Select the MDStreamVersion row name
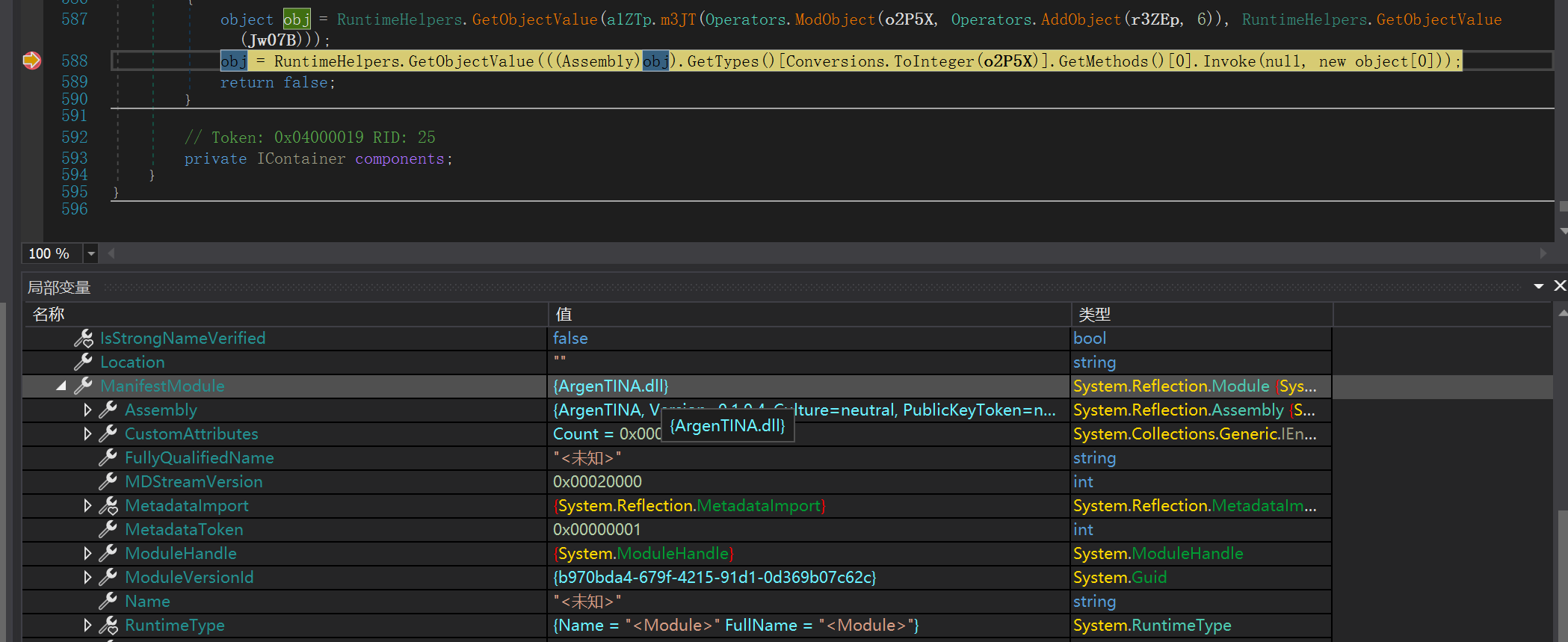This screenshot has height=642, width=1568. [x=194, y=482]
